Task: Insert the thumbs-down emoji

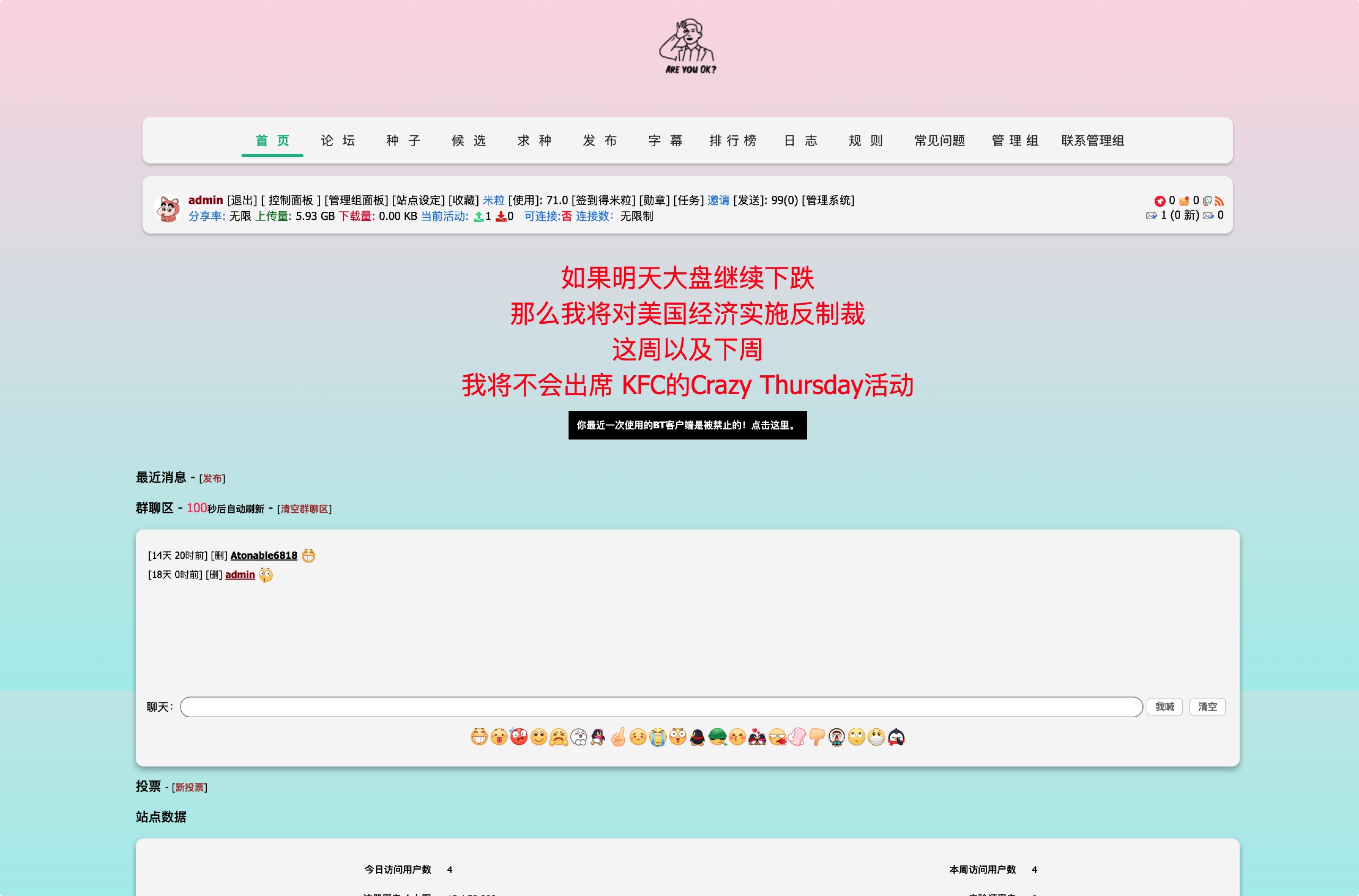Action: [816, 737]
